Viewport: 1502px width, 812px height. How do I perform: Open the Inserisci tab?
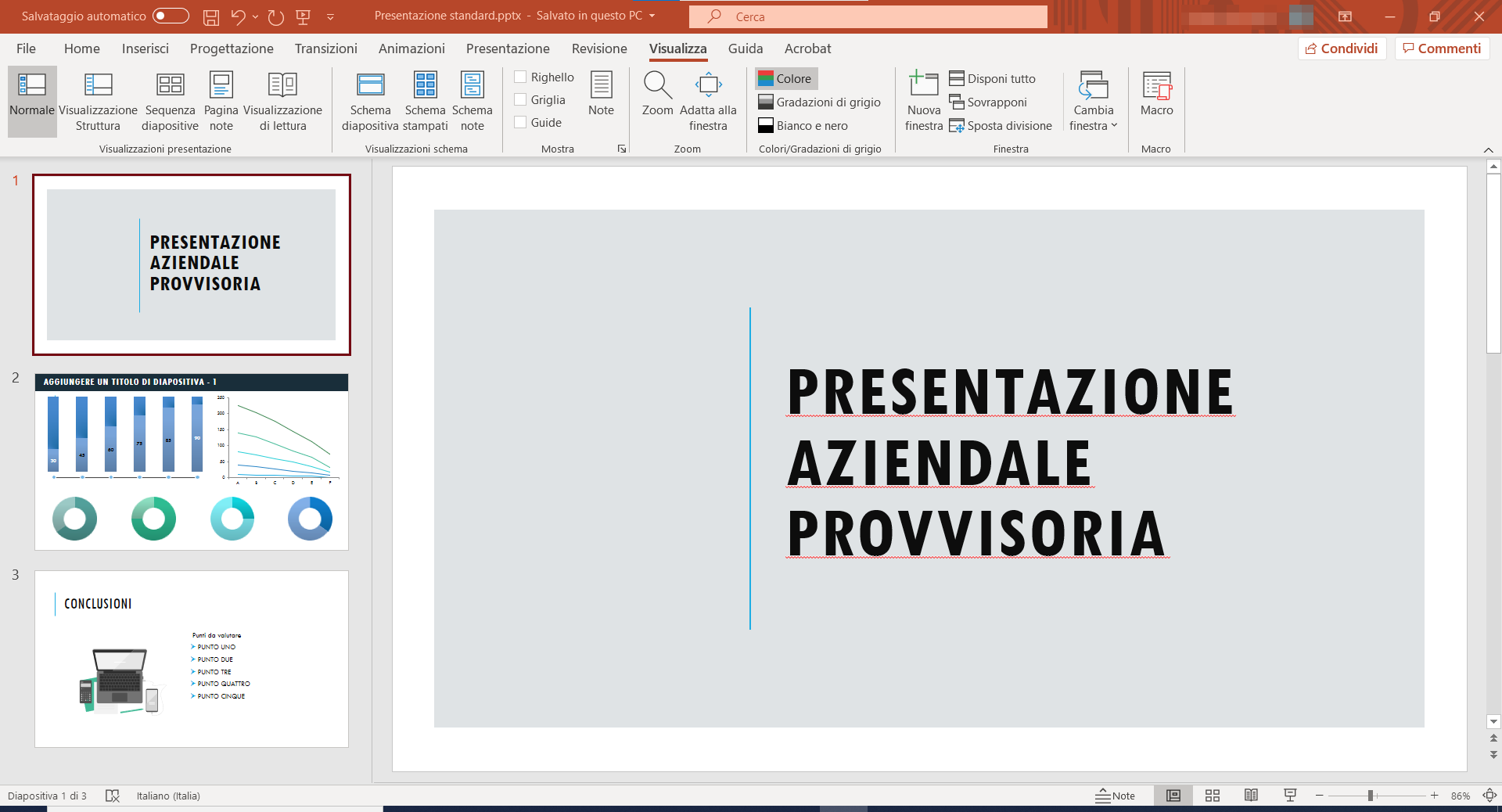click(x=145, y=49)
